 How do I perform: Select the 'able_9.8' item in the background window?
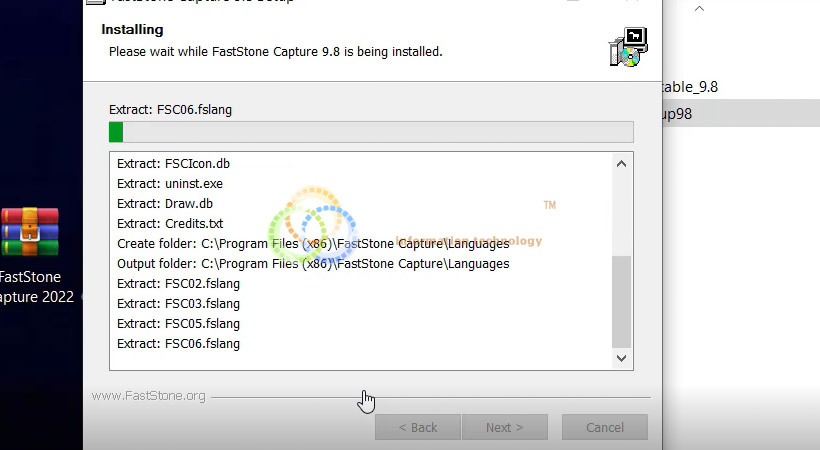pos(690,87)
